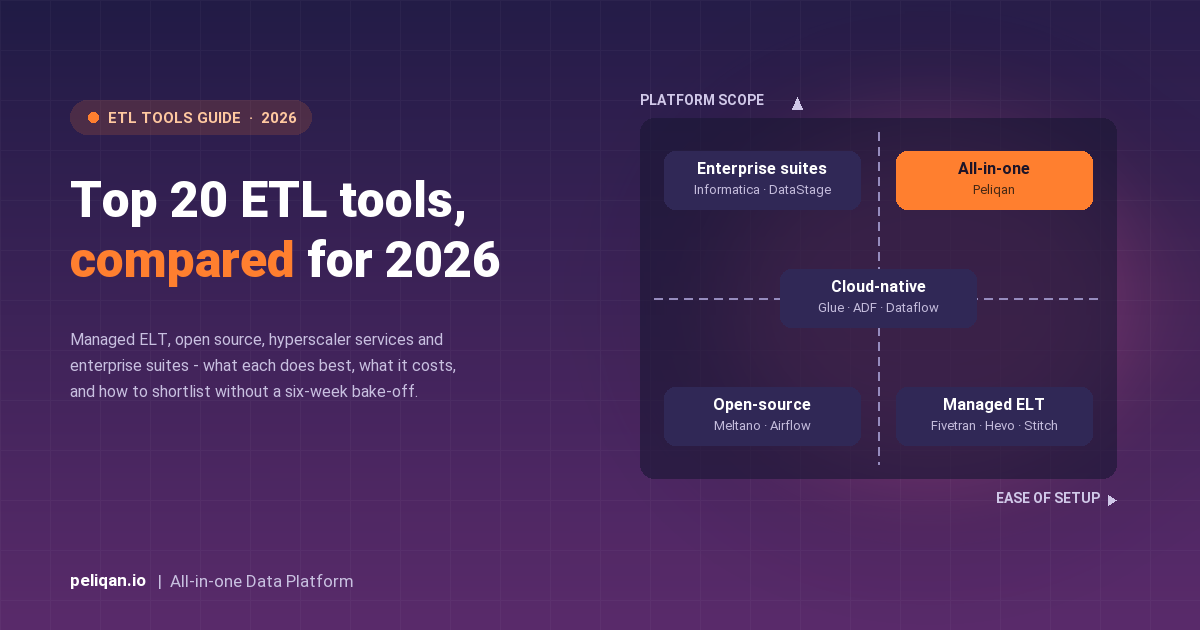This screenshot has height=630, width=1200.
Task: Click the right arrow beside EASE OF SETUP
Action: coord(1112,500)
